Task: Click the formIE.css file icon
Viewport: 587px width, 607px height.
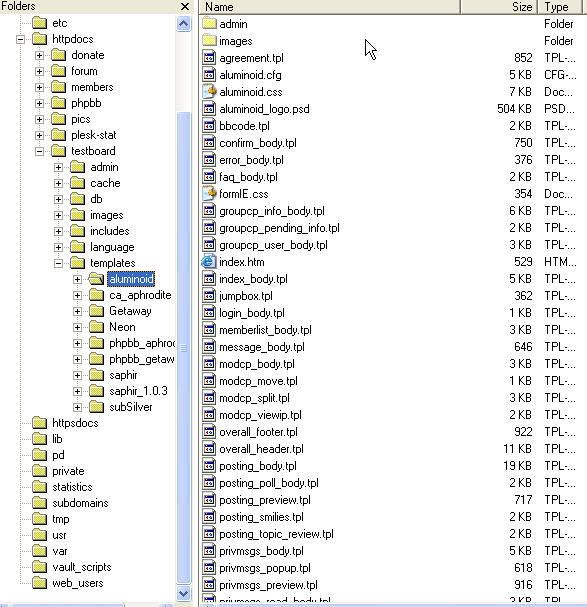Action: [x=209, y=194]
